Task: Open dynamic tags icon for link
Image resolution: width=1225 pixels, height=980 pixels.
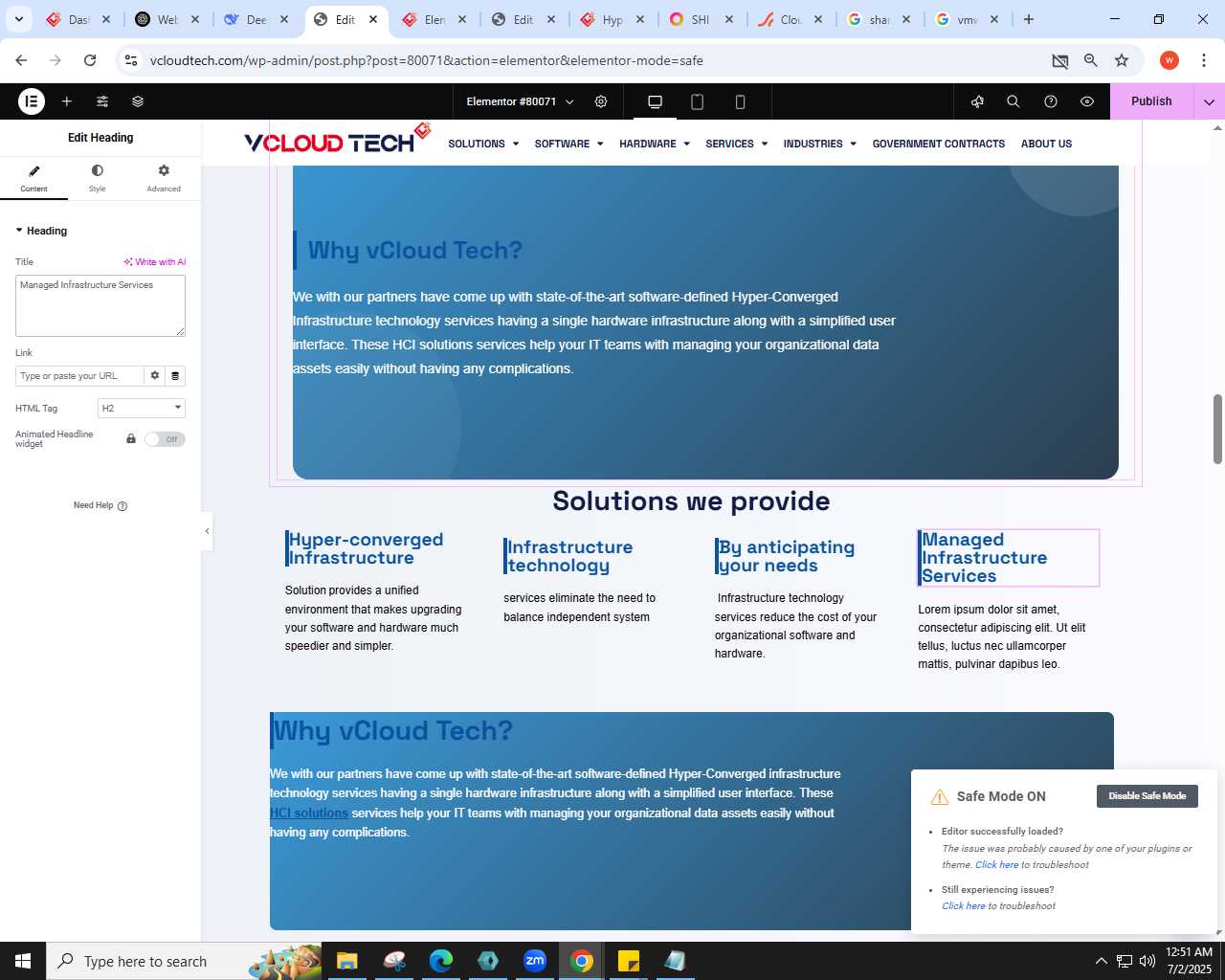Action: click(175, 376)
